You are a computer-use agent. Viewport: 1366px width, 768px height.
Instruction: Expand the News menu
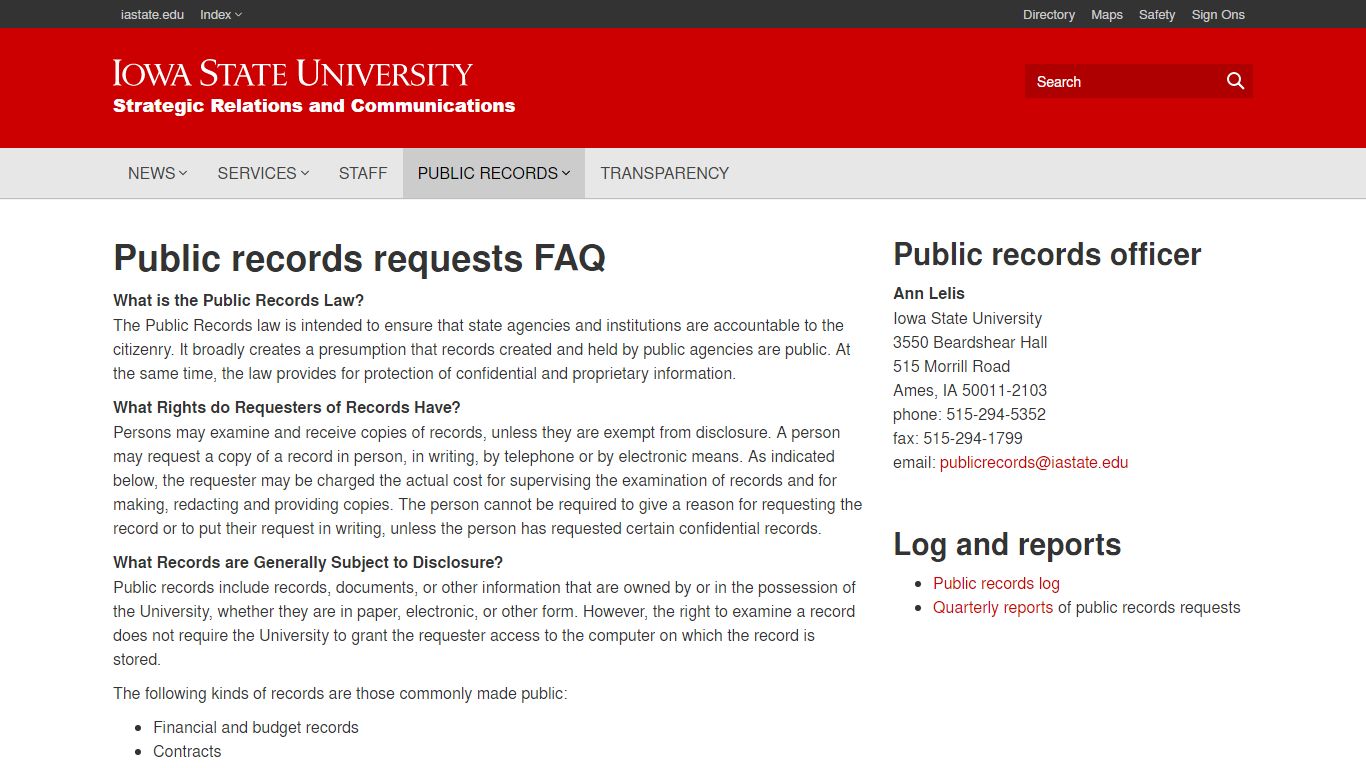[157, 173]
